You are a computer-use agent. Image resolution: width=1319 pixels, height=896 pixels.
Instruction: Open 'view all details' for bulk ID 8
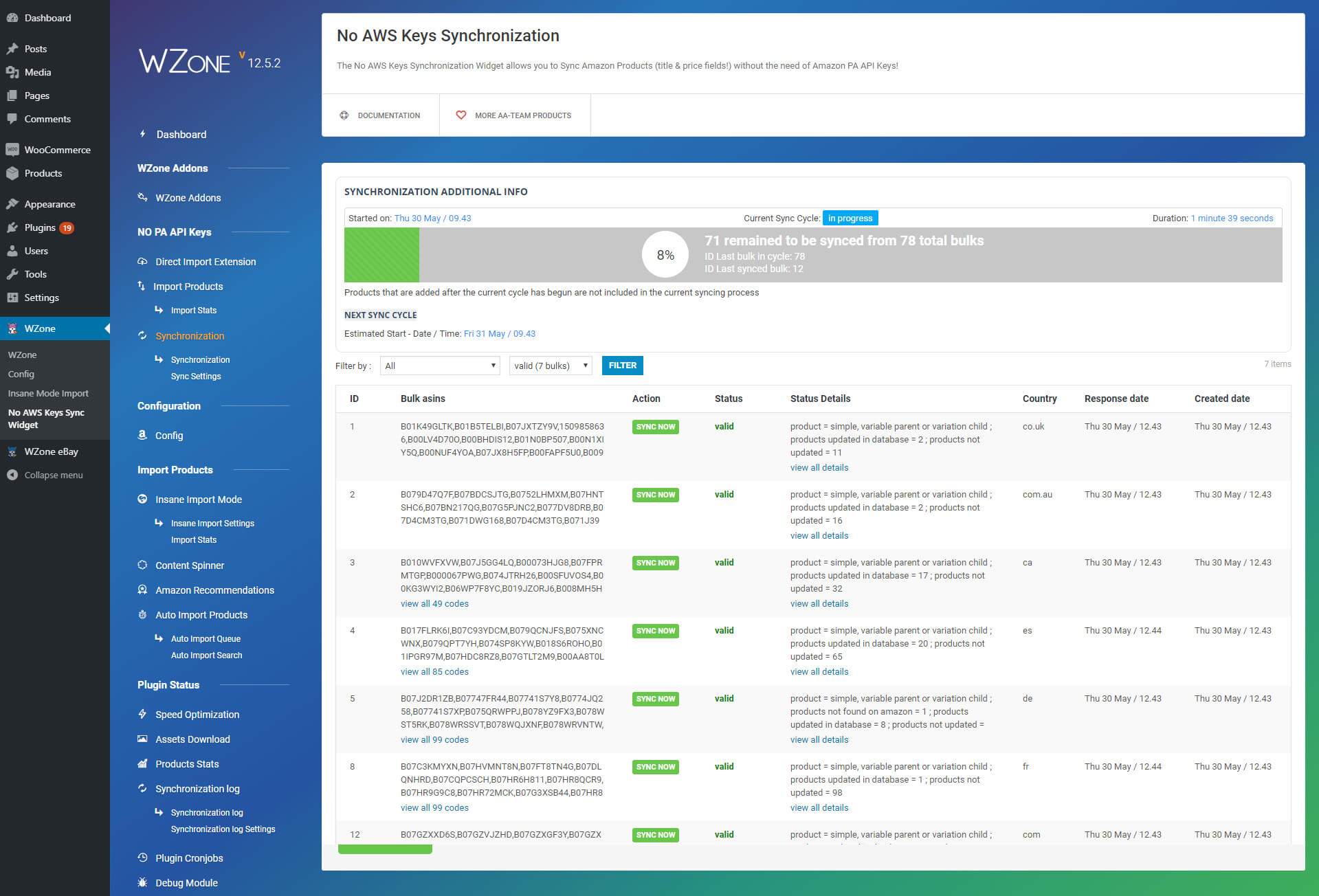pos(819,808)
